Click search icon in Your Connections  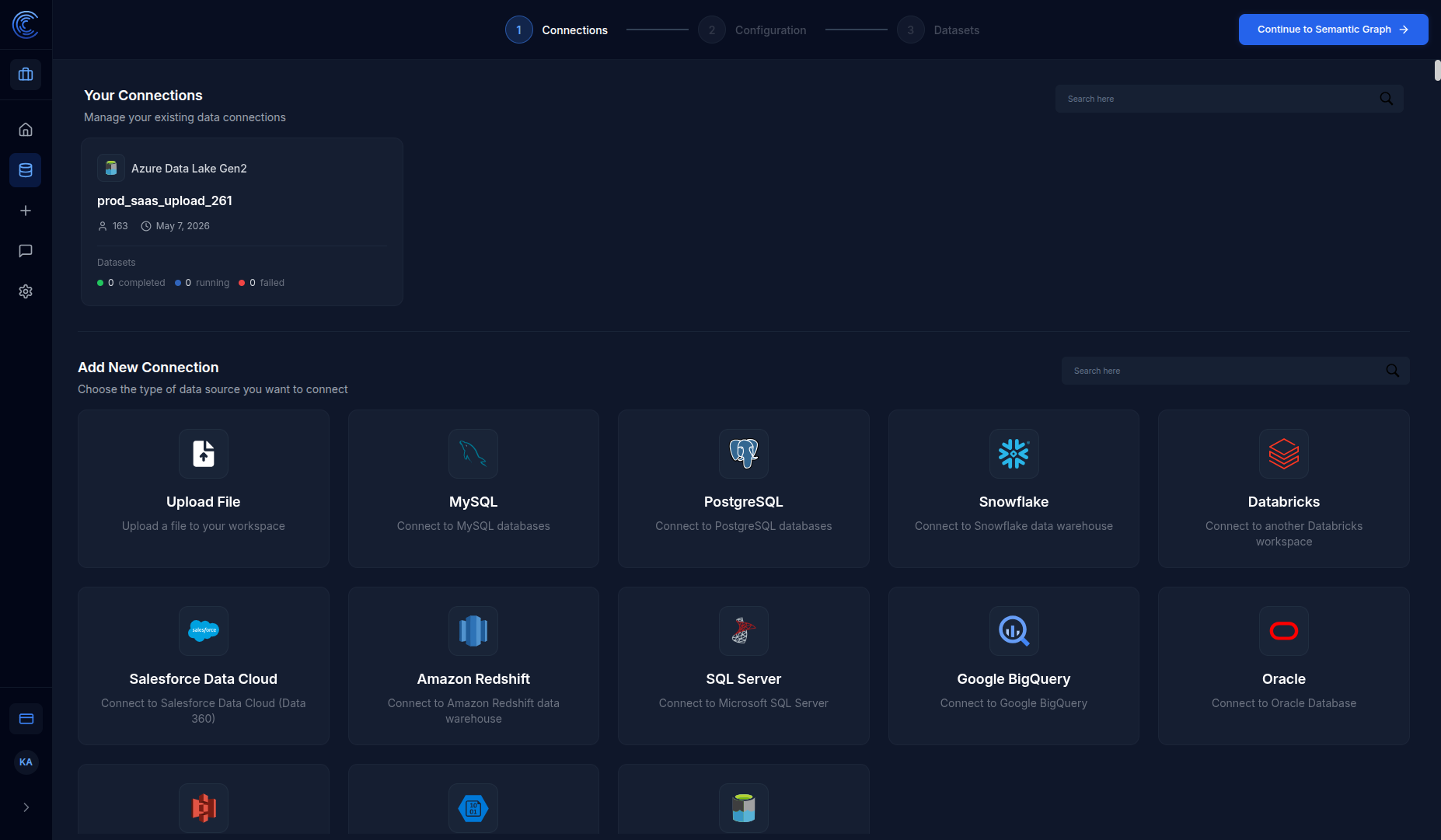[x=1387, y=99]
